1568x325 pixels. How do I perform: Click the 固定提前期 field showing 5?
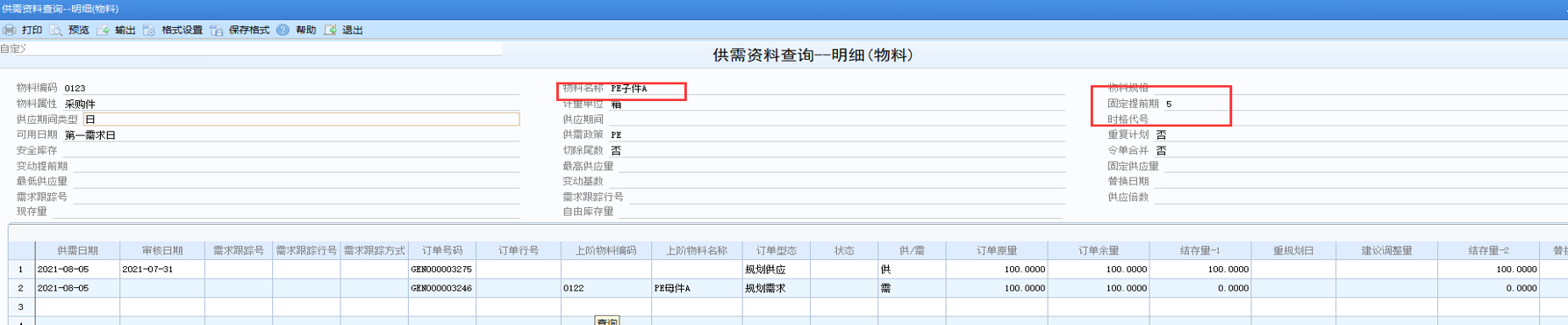pos(1365,104)
